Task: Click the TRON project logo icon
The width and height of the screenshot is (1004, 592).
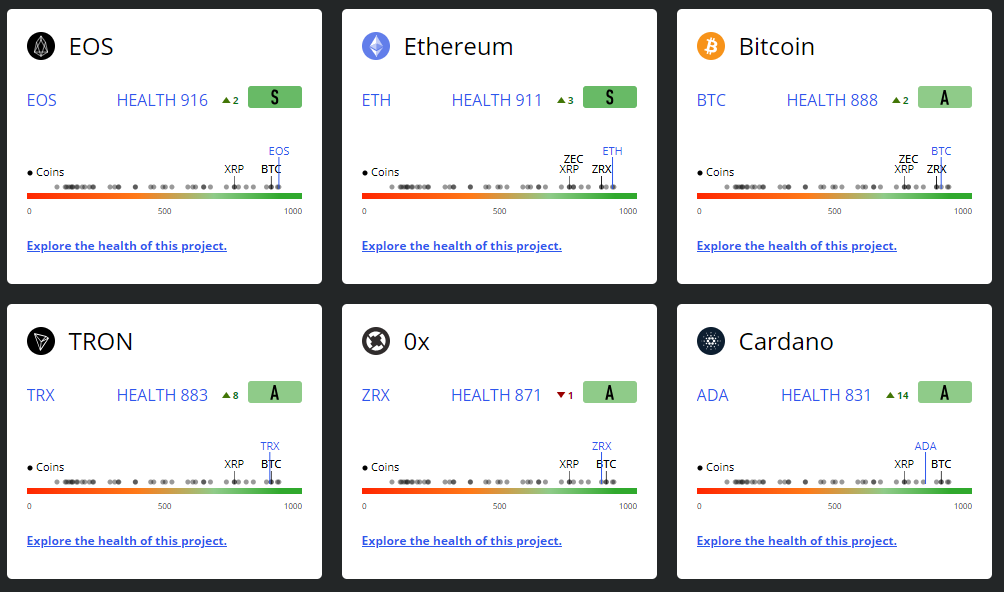Action: coord(39,341)
